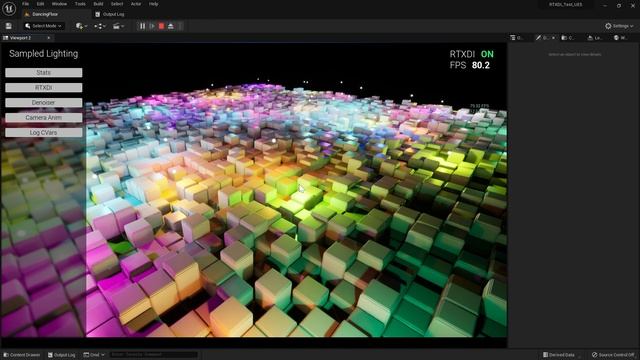Click the RTXDI_Test_UE5 project name label
The width and height of the screenshot is (640, 360).
[x=565, y=4]
